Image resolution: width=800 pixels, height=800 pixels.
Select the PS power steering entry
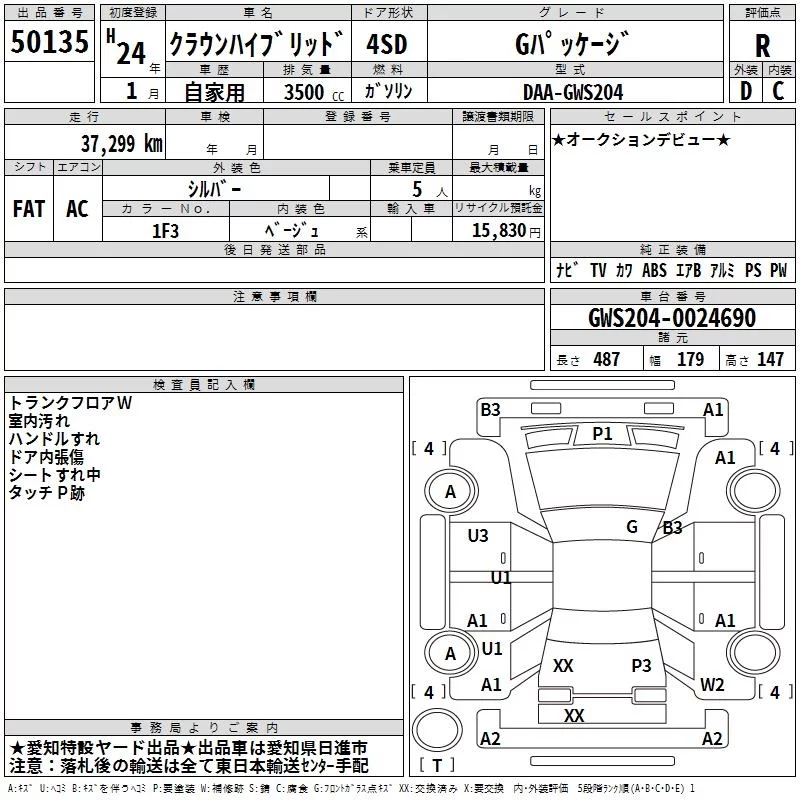(753, 270)
